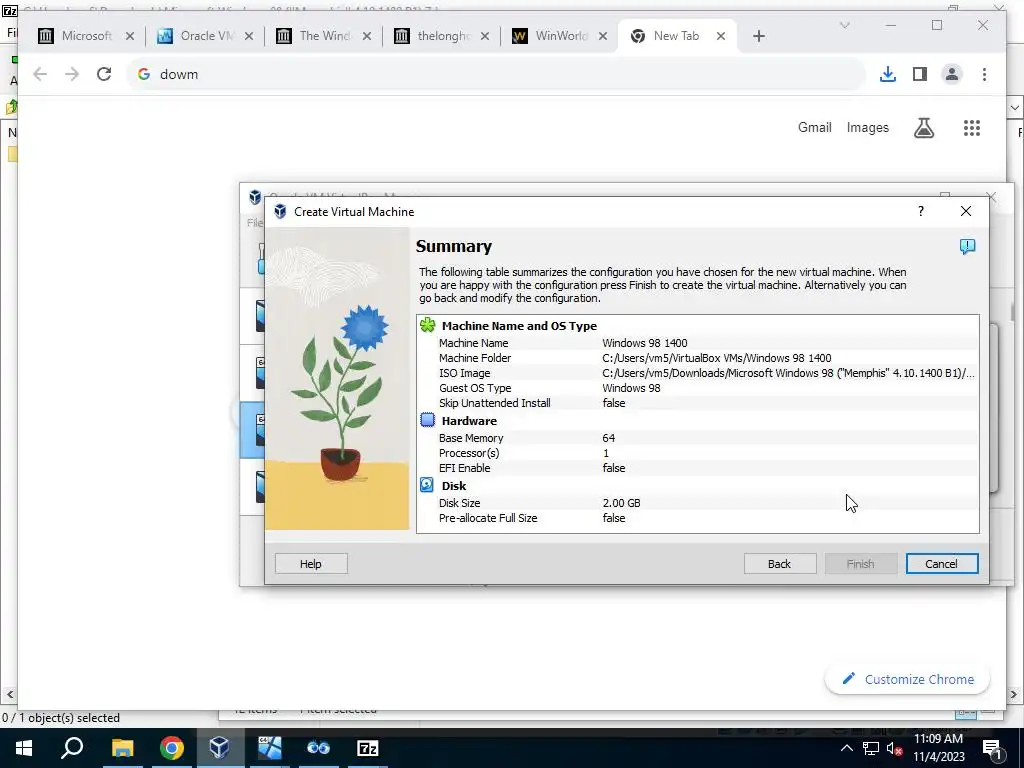This screenshot has height=768, width=1024.
Task: Switch to VirtualBox from the taskbar
Action: (219, 748)
